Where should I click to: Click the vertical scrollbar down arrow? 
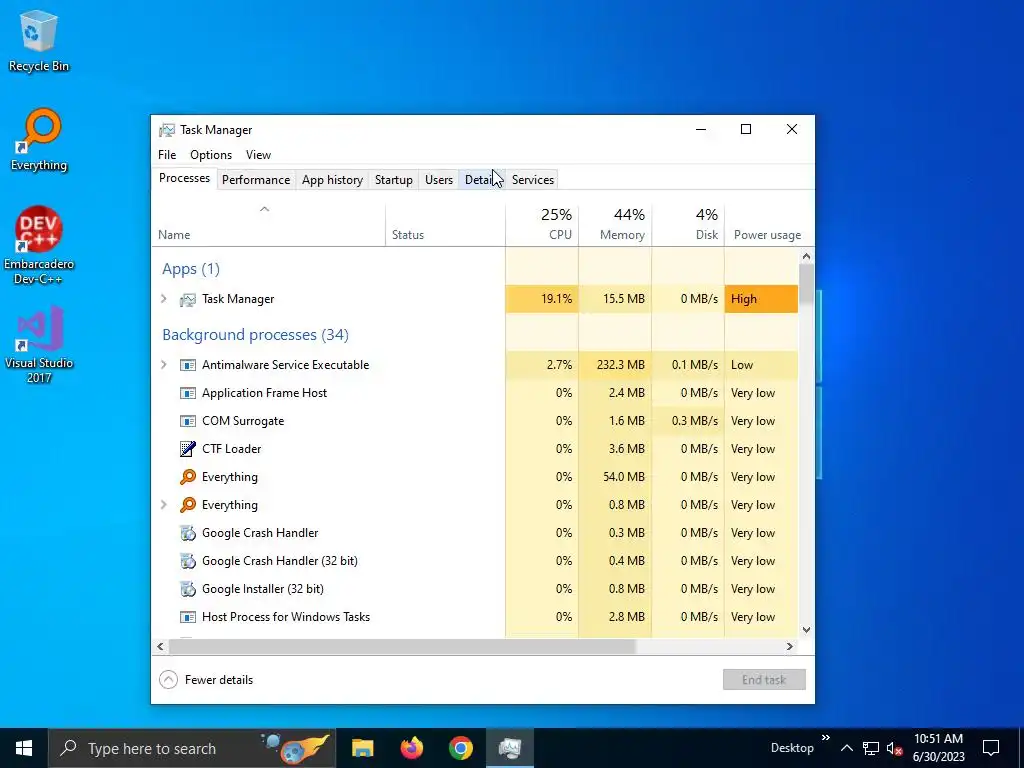[807, 630]
